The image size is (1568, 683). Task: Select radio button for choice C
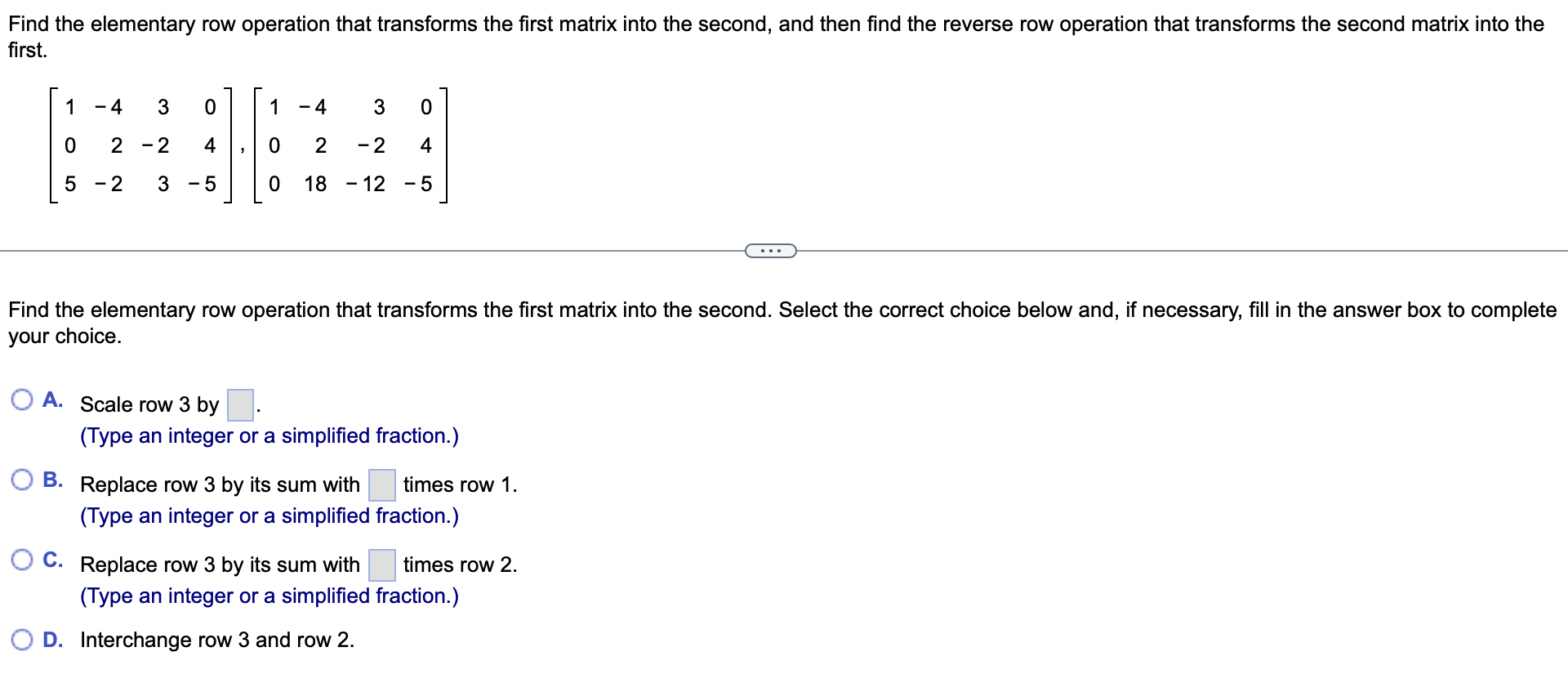(x=22, y=560)
